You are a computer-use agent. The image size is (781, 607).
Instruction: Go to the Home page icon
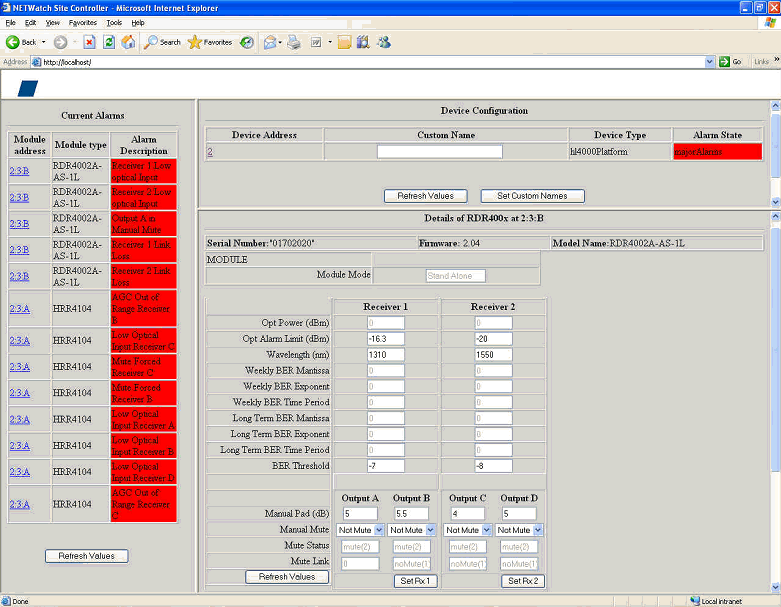pyautogui.click(x=128, y=42)
